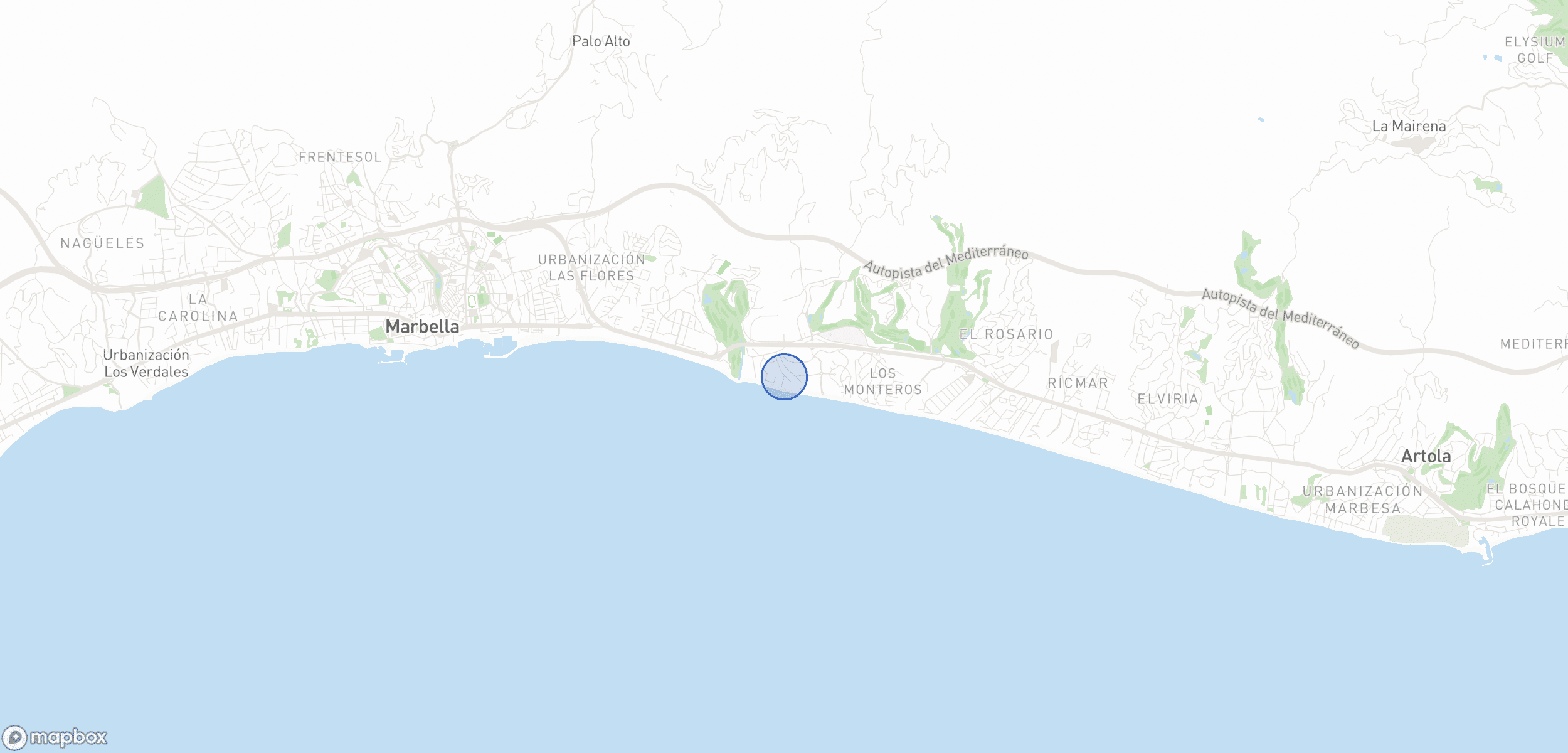Click the blue circle location marker
1568x753 pixels.
784,376
